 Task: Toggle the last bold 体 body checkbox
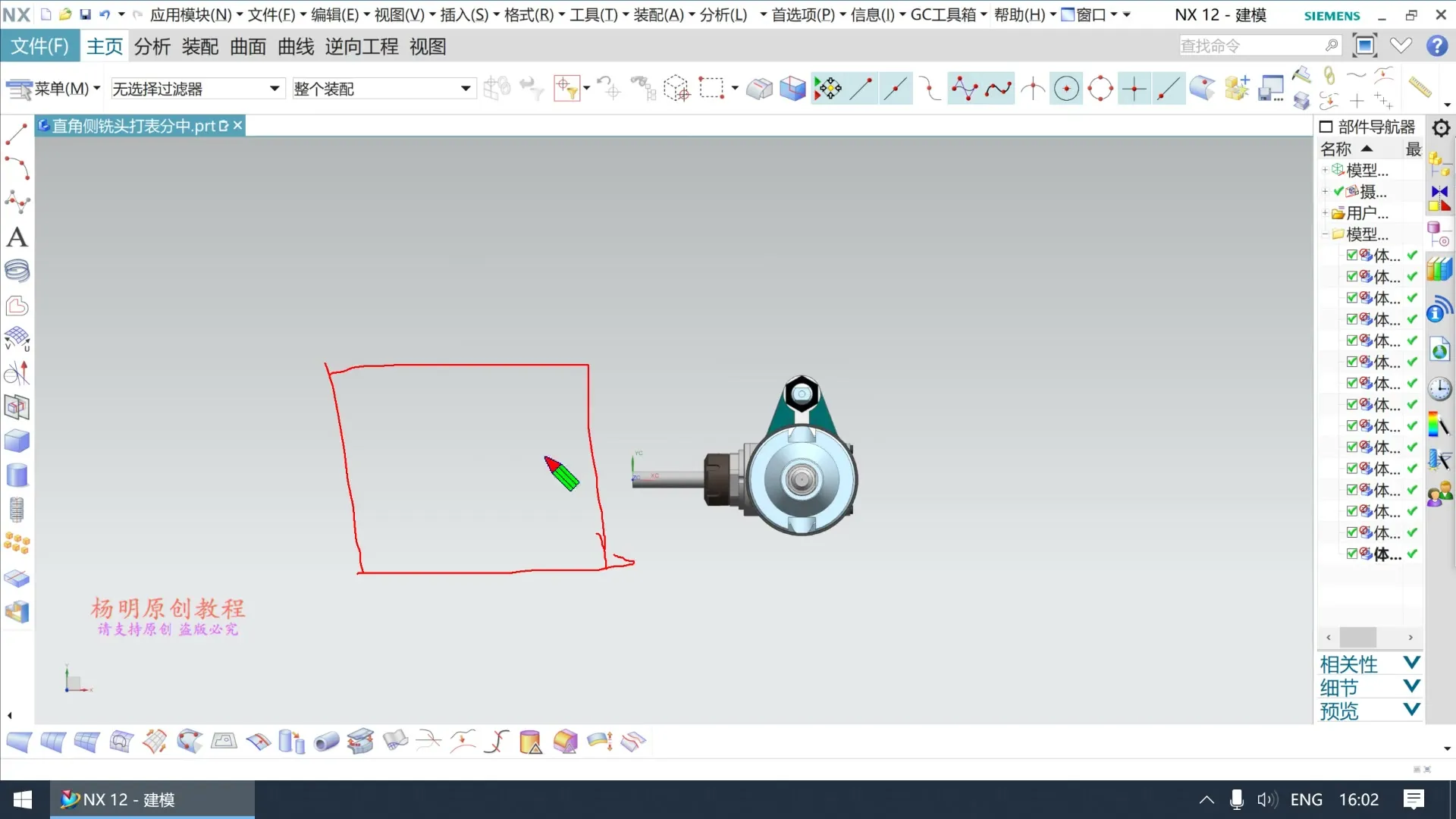click(x=1352, y=554)
